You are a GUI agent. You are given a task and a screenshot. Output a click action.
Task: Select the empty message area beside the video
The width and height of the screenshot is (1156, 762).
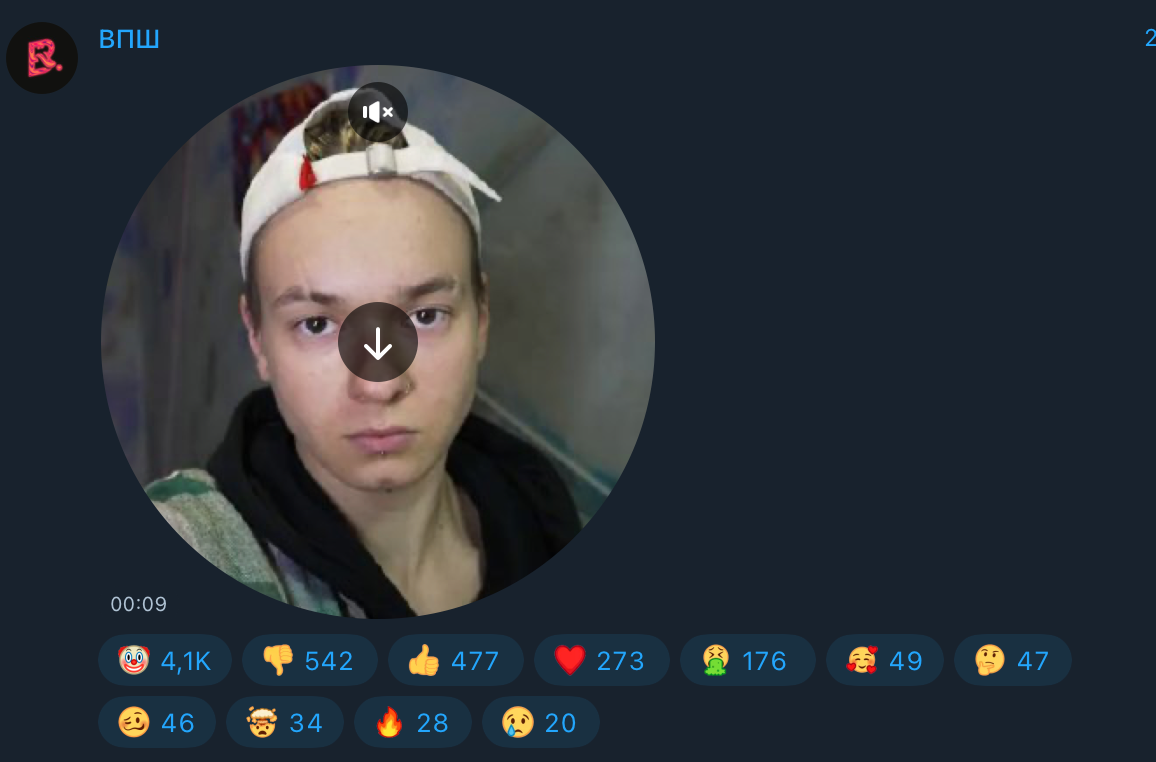[x=899, y=339]
